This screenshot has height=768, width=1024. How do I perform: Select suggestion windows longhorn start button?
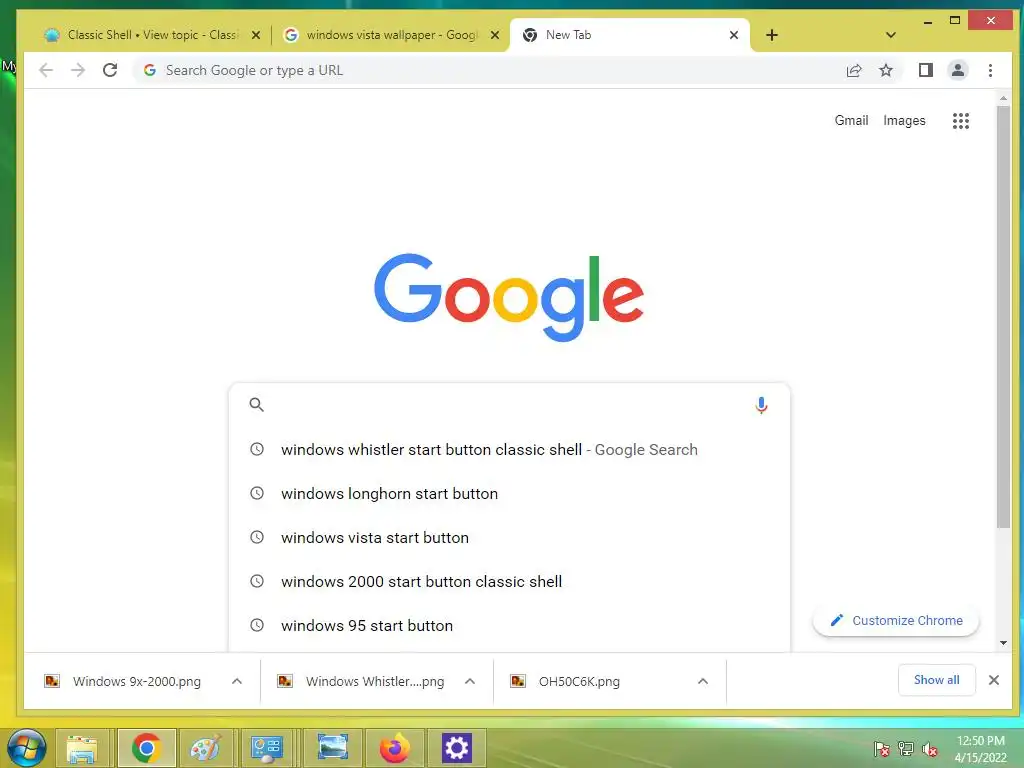click(509, 494)
